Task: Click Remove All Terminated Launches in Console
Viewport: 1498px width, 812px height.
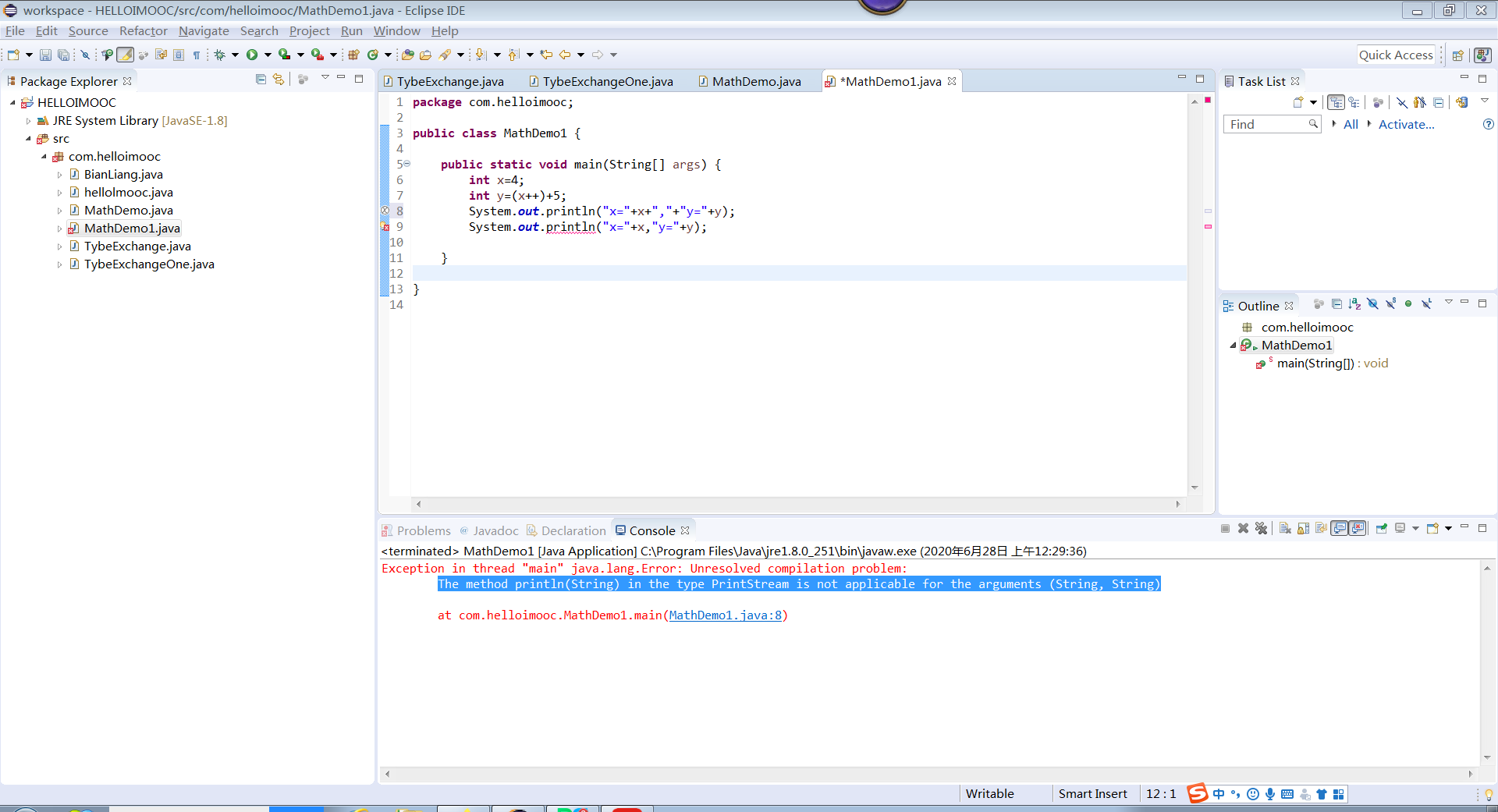Action: click(1262, 529)
